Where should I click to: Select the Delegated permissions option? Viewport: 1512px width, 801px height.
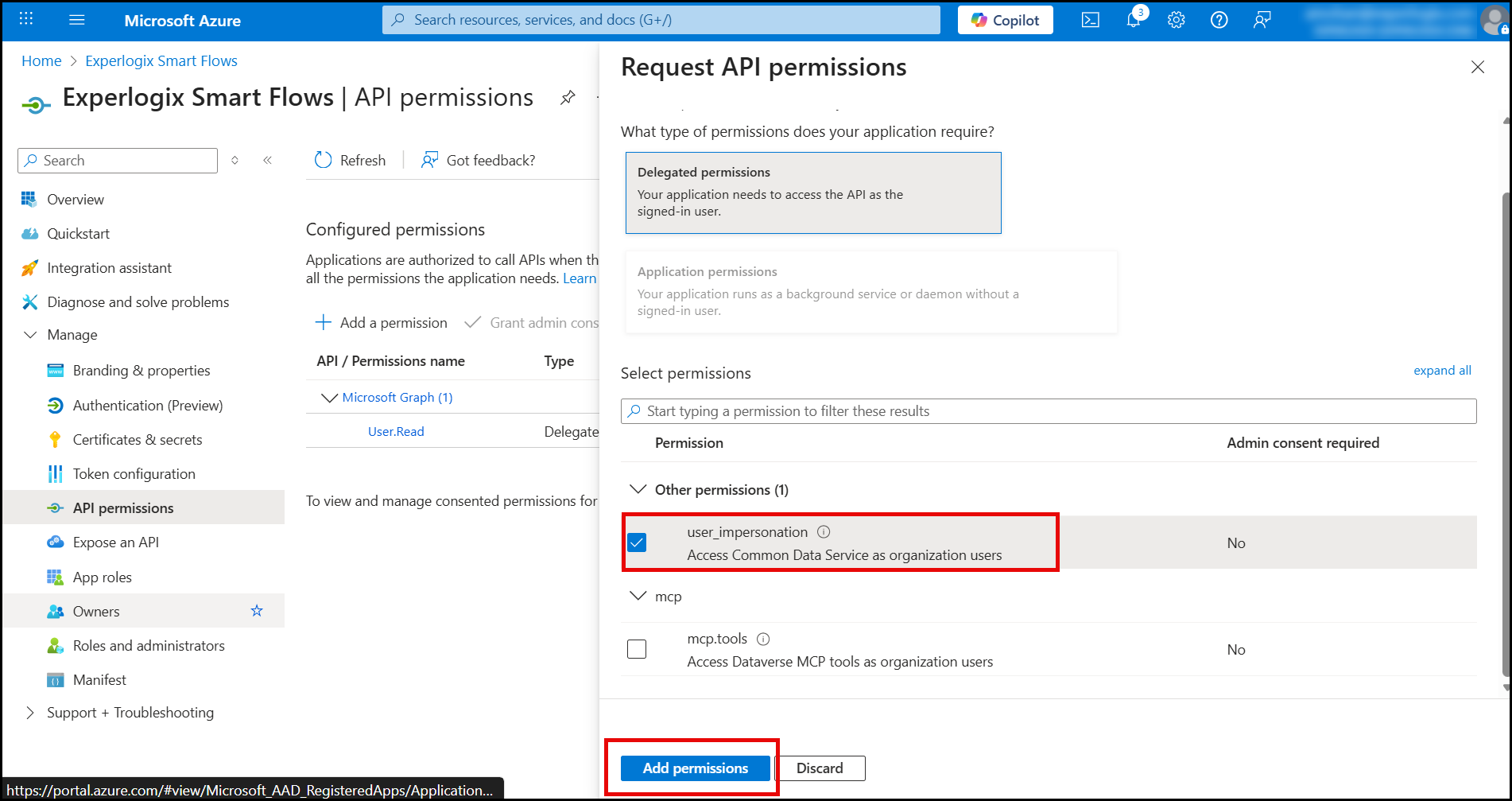point(813,192)
